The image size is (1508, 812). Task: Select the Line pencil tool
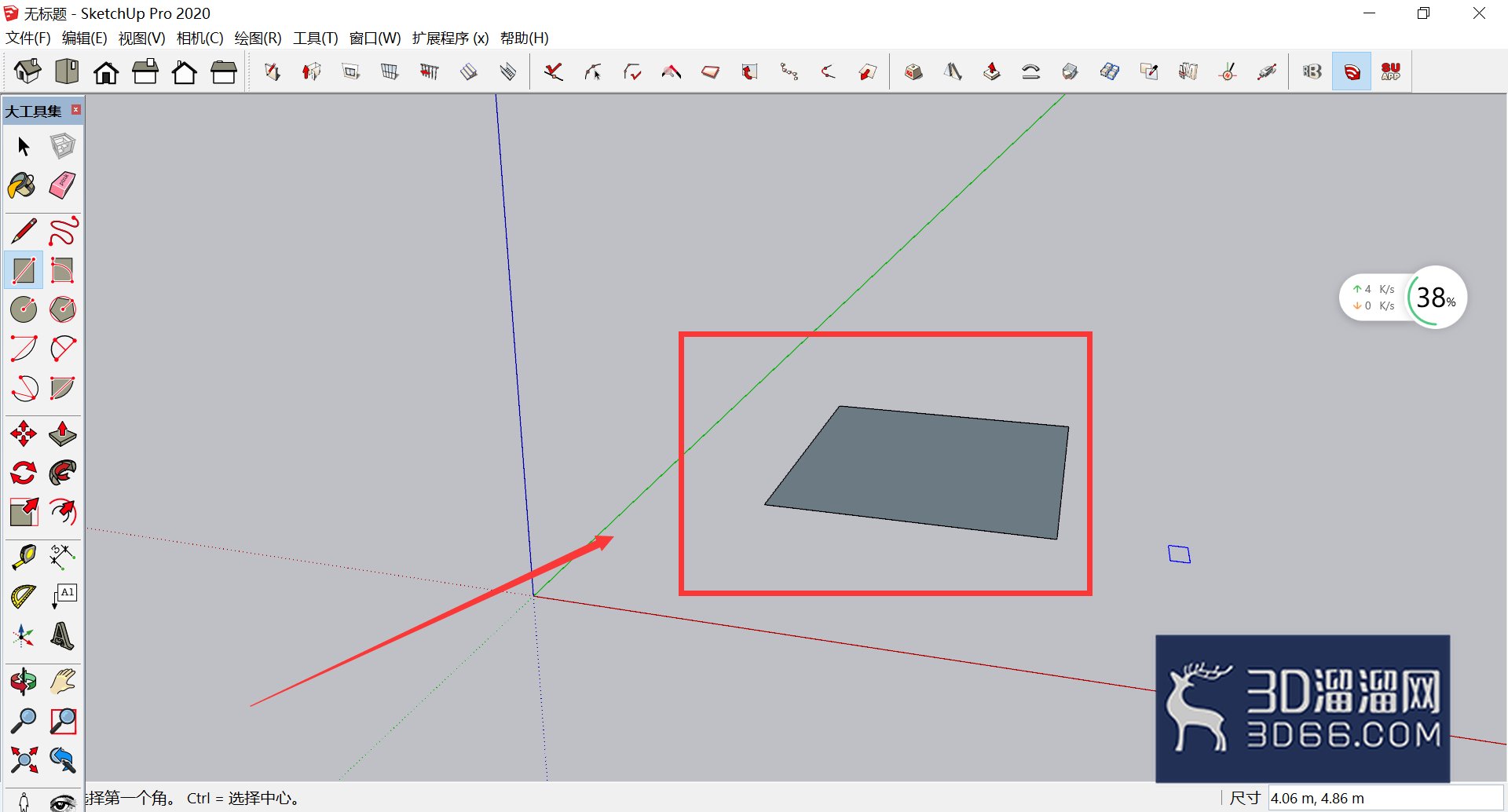(24, 231)
